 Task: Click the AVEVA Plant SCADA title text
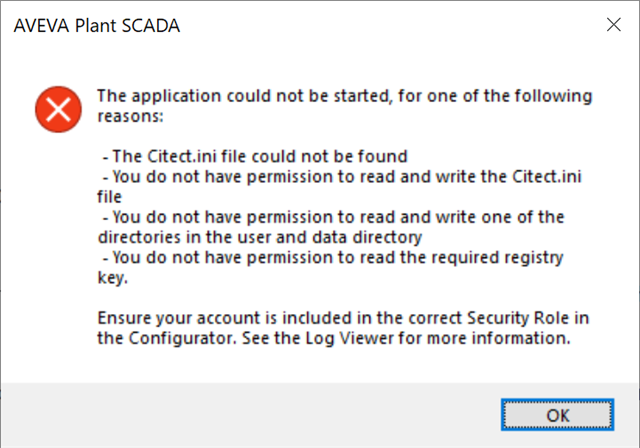pos(97,26)
